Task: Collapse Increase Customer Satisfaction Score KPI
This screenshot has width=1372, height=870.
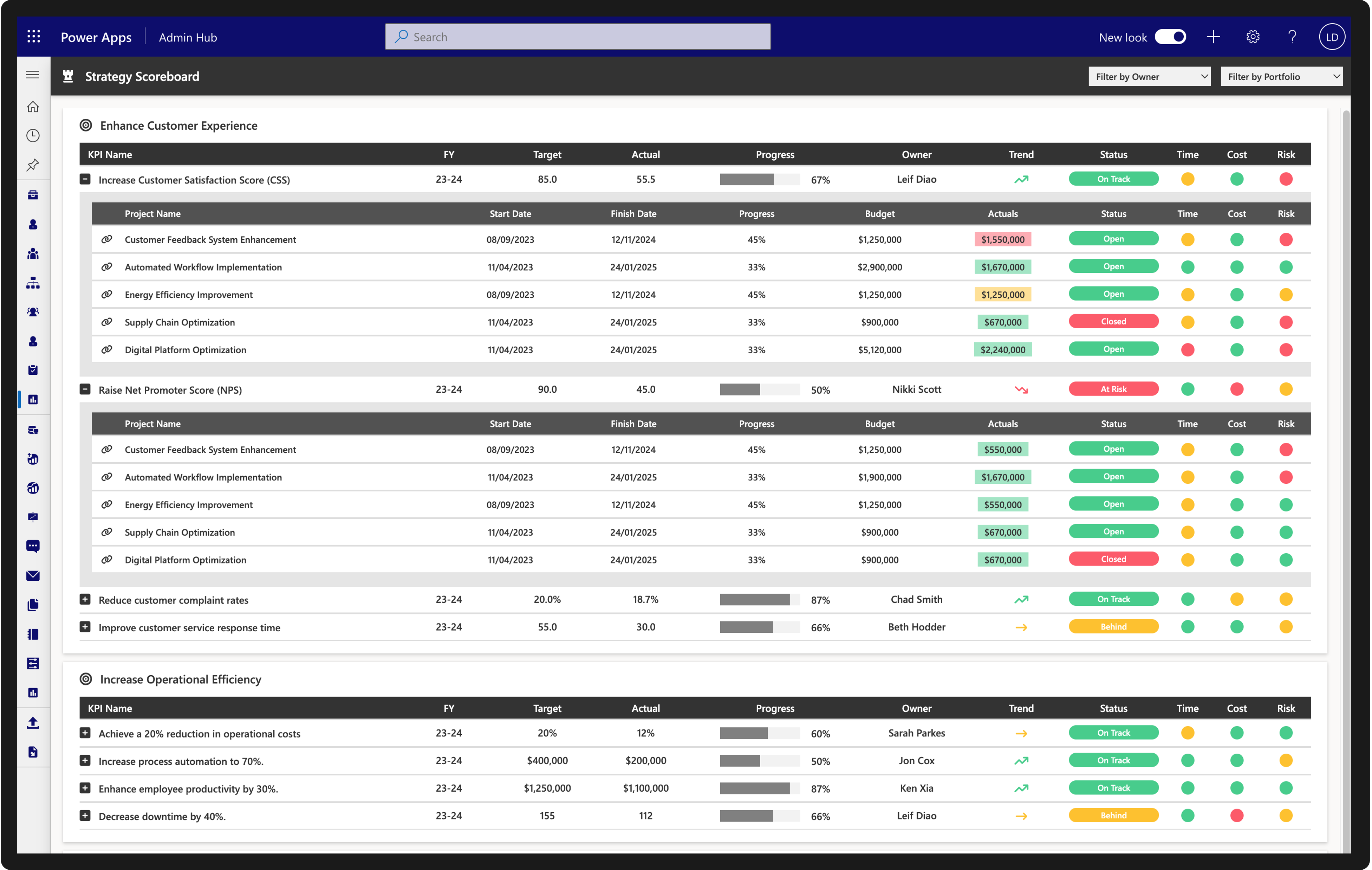Action: [x=85, y=180]
